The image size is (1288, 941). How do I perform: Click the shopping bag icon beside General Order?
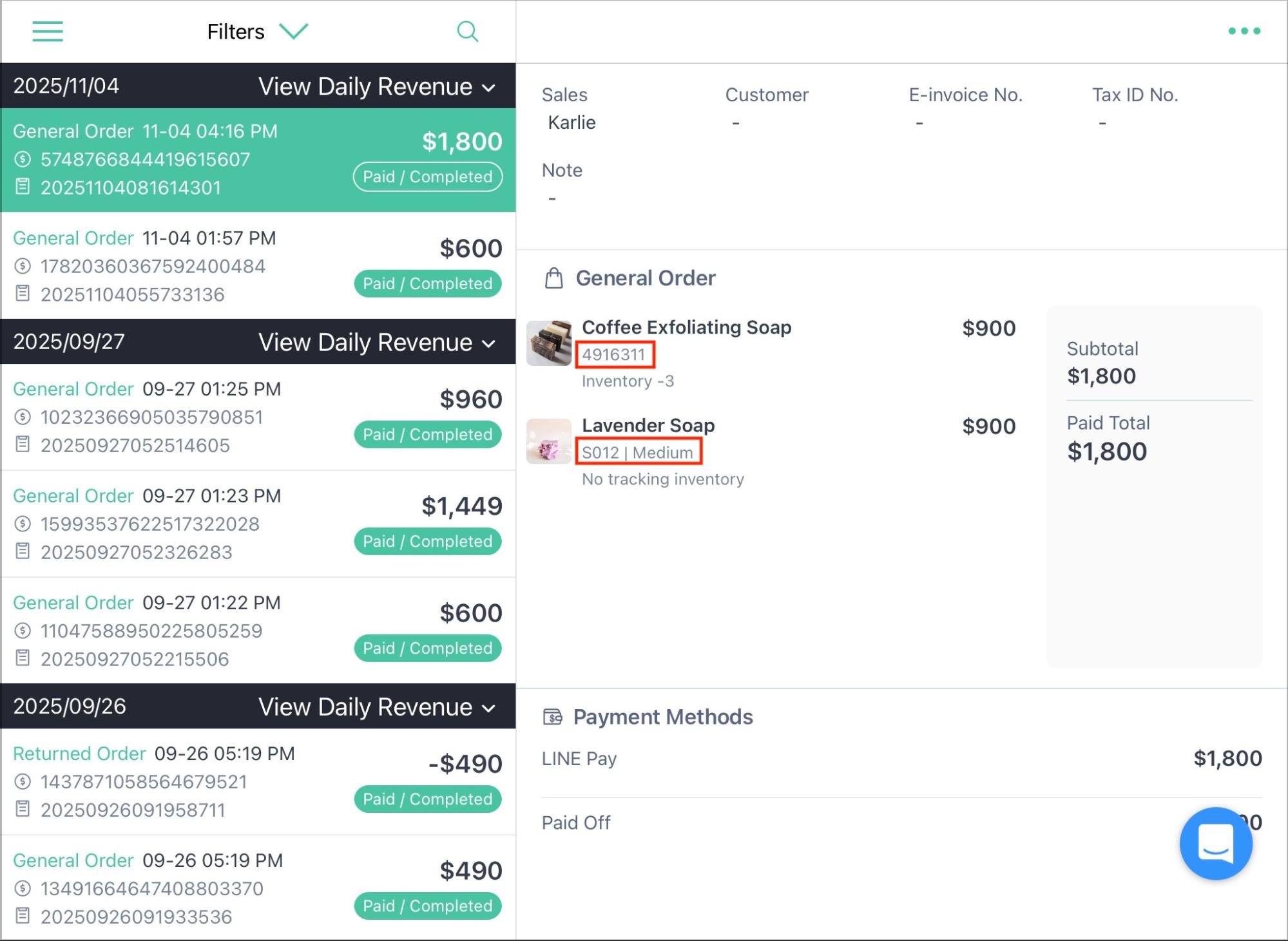554,278
